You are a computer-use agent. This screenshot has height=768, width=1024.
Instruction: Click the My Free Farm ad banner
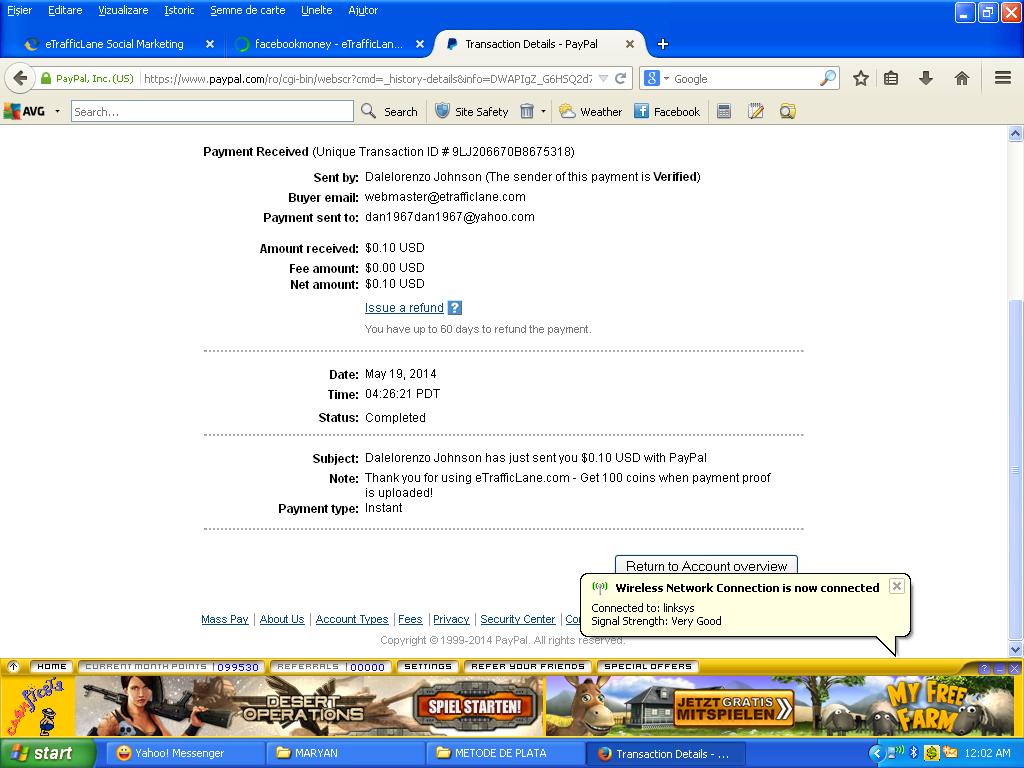[780, 705]
